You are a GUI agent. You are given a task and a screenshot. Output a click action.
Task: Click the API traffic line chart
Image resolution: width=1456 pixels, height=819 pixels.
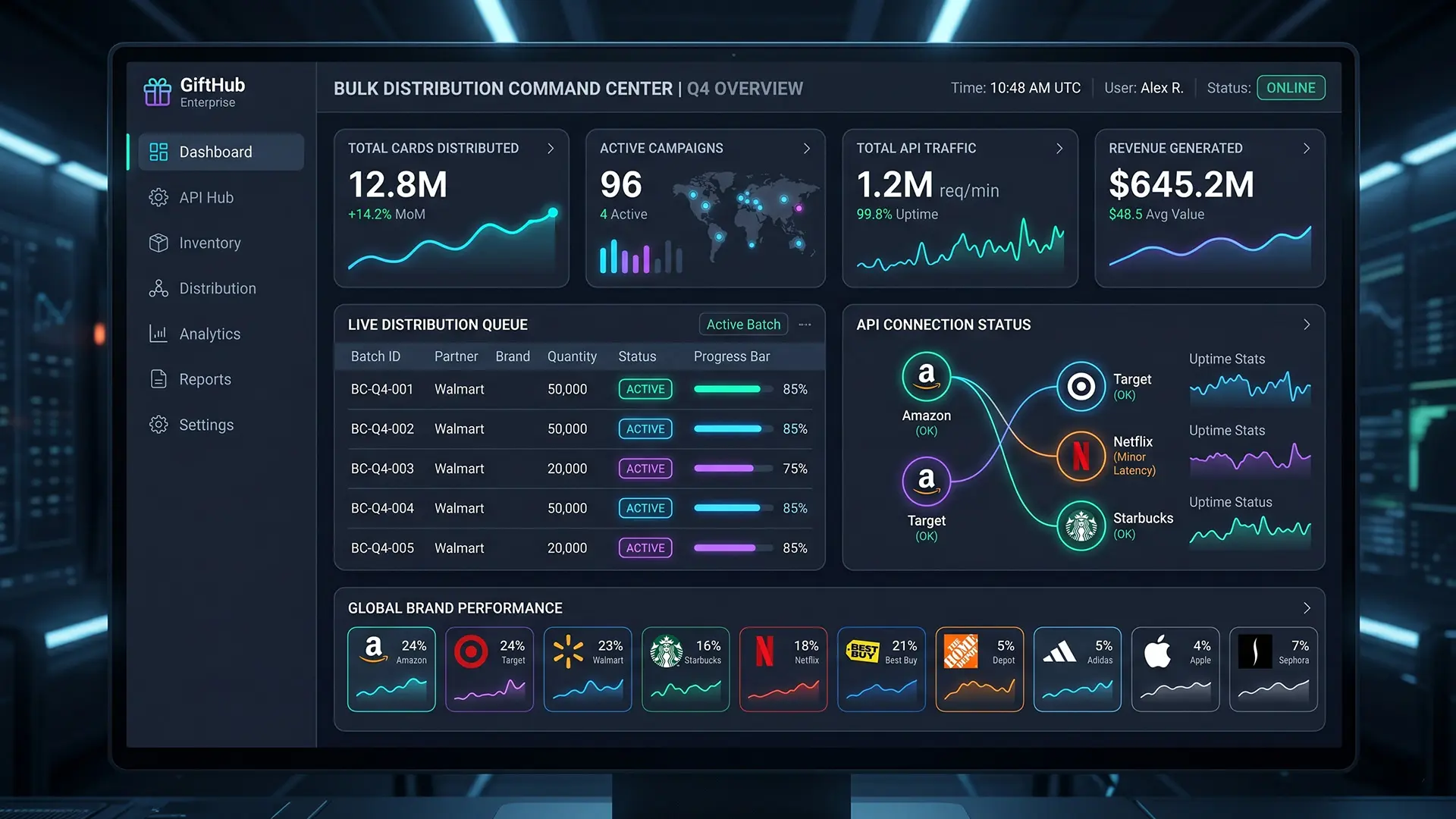pyautogui.click(x=960, y=244)
